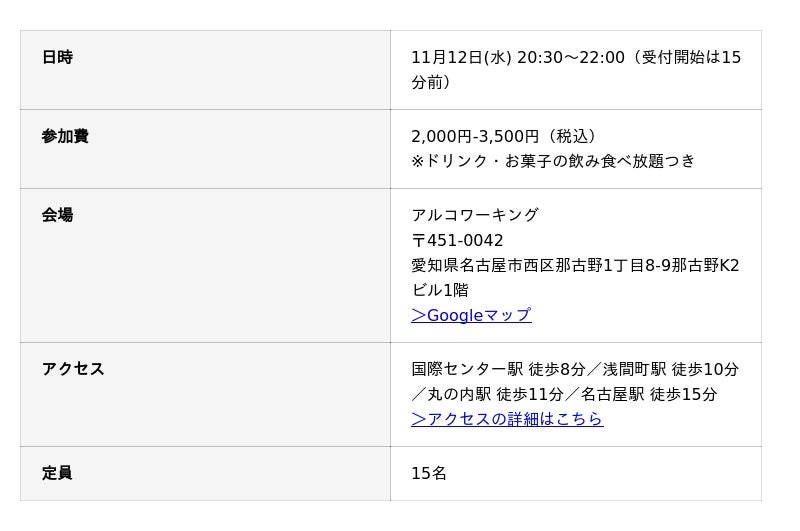
Task: Click the 定員 row header
Action: [x=57, y=473]
